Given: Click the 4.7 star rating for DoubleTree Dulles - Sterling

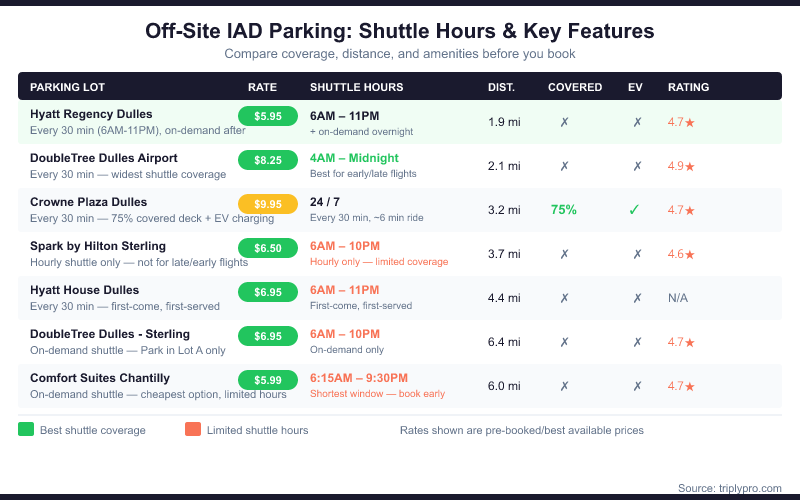Looking at the screenshot, I should pyautogui.click(x=681, y=342).
